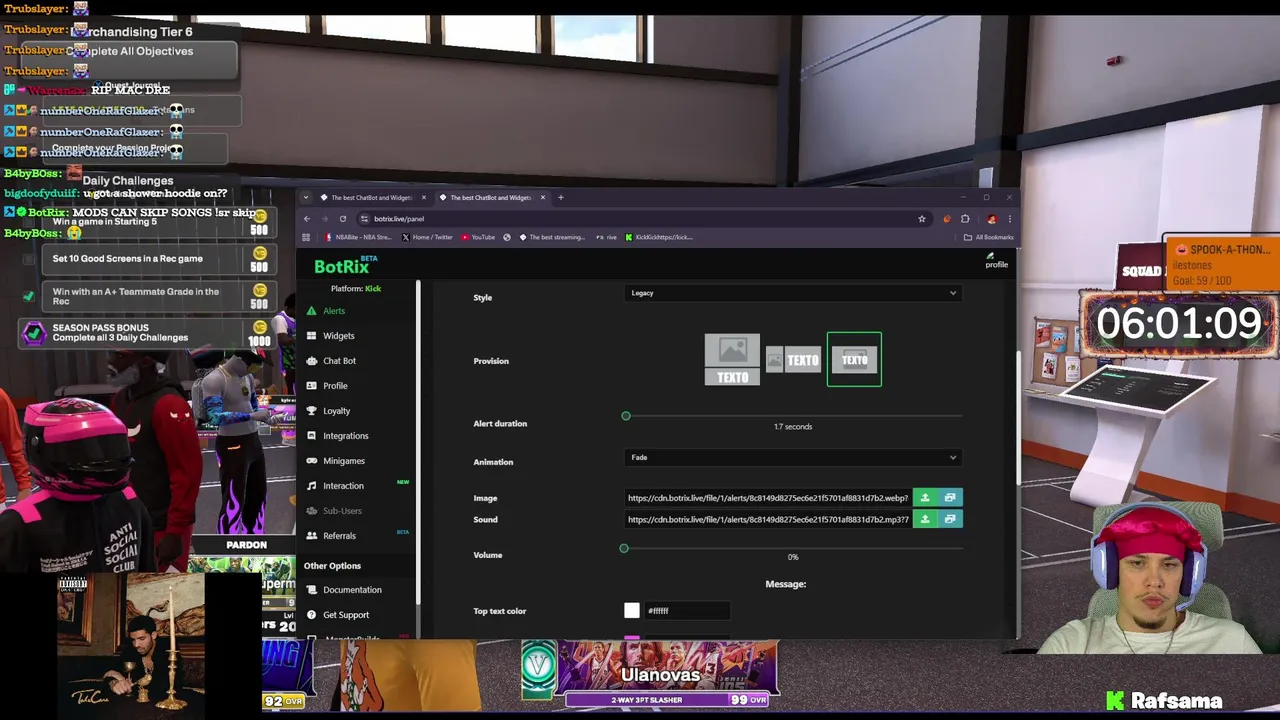Viewport: 1280px width, 720px height.
Task: Click the Image URL input field
Action: click(x=768, y=498)
